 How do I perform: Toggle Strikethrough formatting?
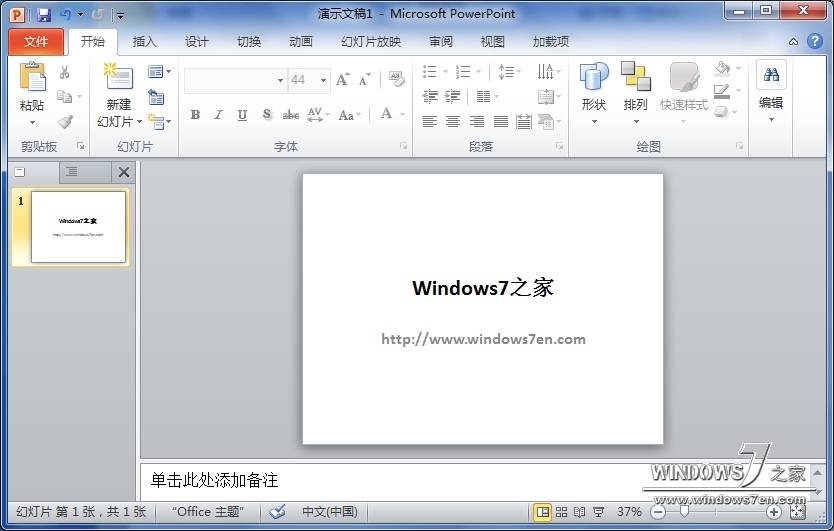click(290, 114)
